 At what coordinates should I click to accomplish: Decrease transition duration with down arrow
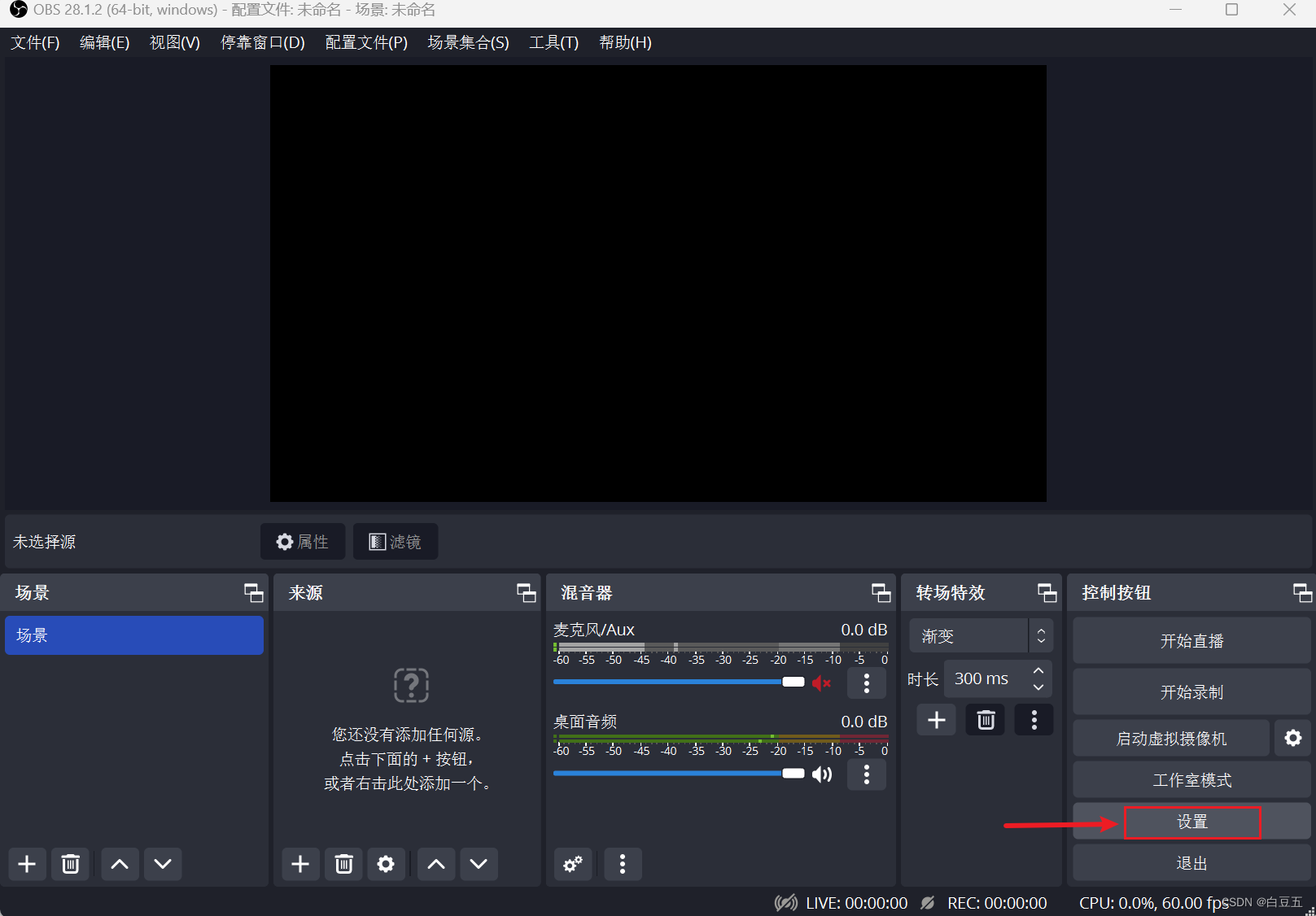[1038, 687]
